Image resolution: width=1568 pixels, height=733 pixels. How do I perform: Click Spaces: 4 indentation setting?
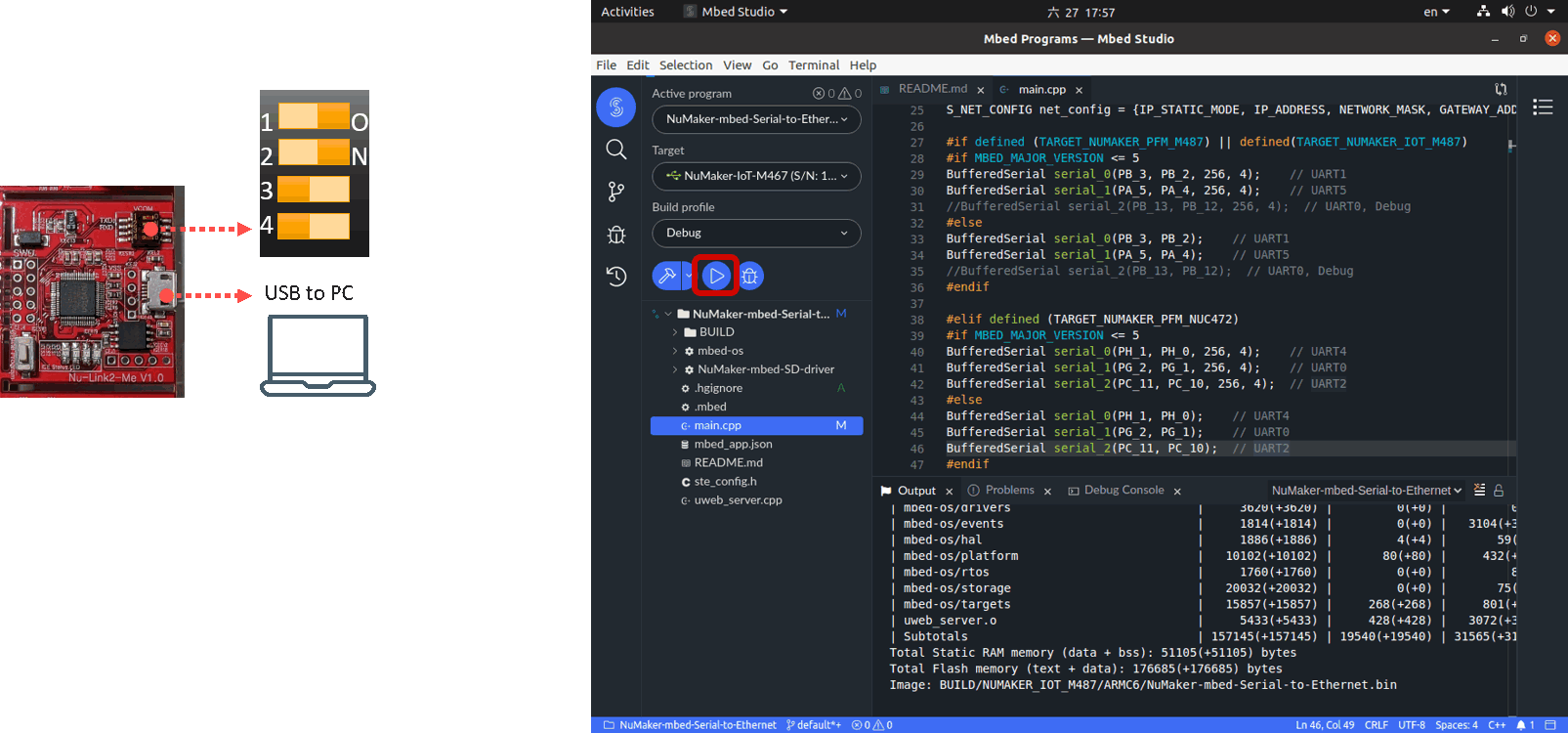click(x=1457, y=725)
